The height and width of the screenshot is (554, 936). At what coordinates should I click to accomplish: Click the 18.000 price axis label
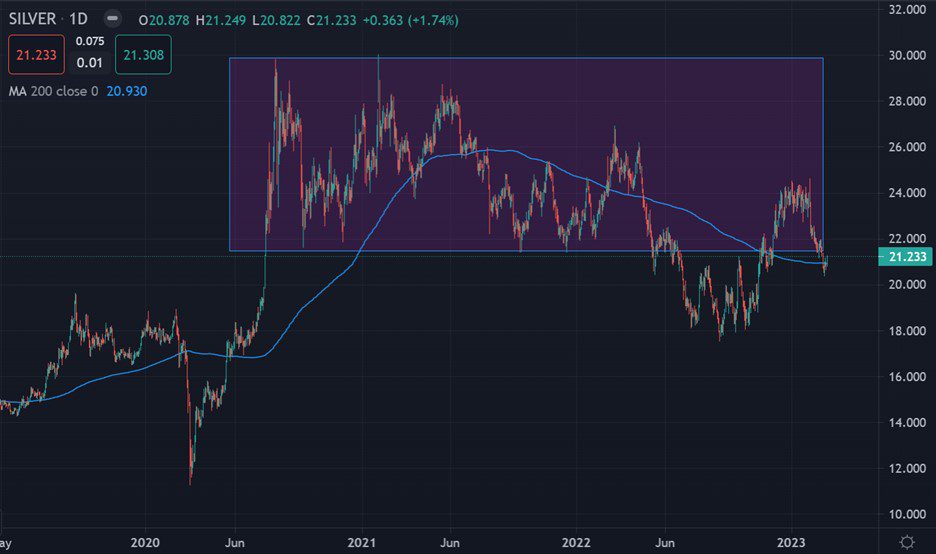tap(907, 331)
